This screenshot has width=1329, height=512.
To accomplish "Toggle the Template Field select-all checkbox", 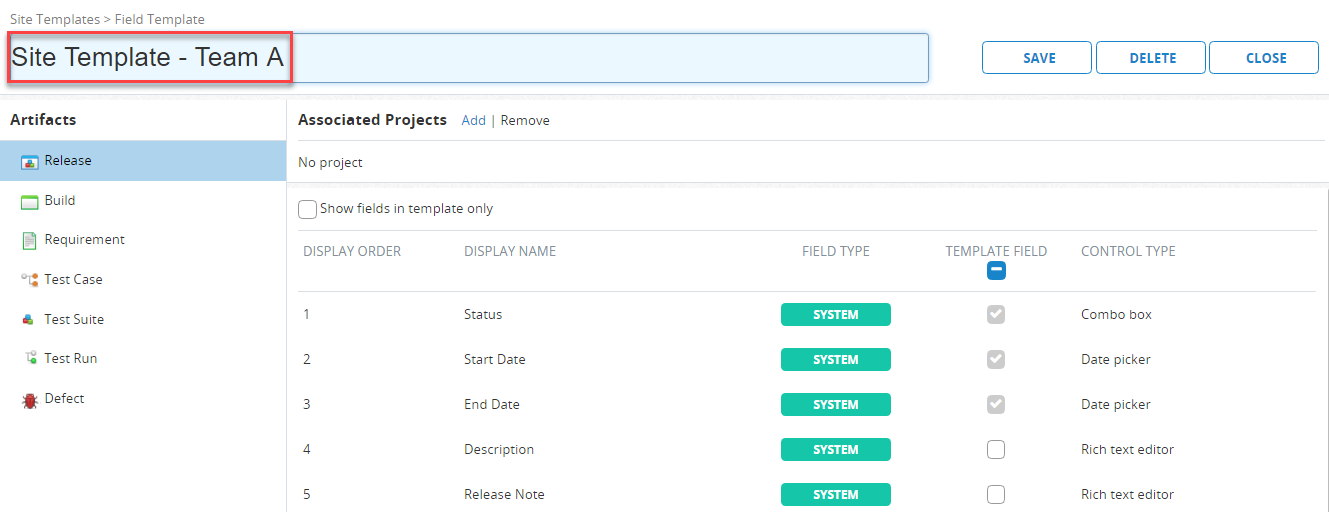I will pos(996,270).
